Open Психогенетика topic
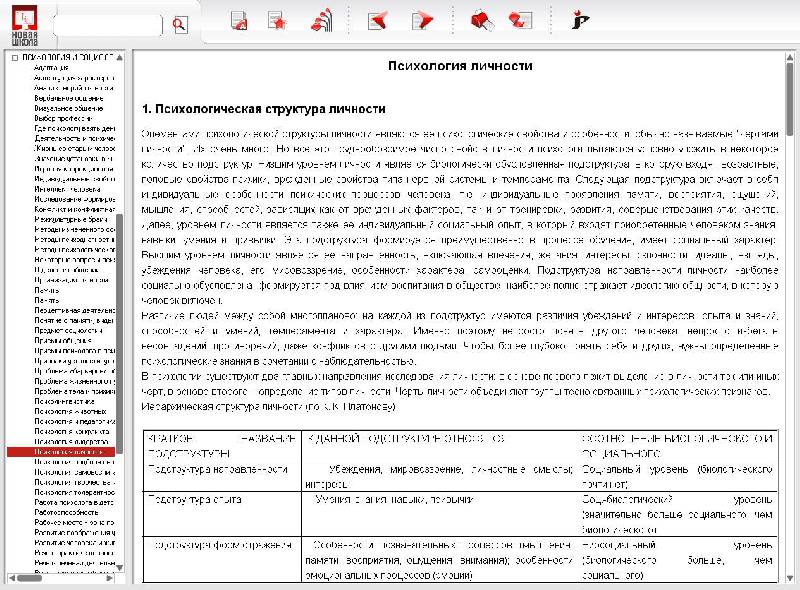The height and width of the screenshot is (590, 800). pos(64,401)
